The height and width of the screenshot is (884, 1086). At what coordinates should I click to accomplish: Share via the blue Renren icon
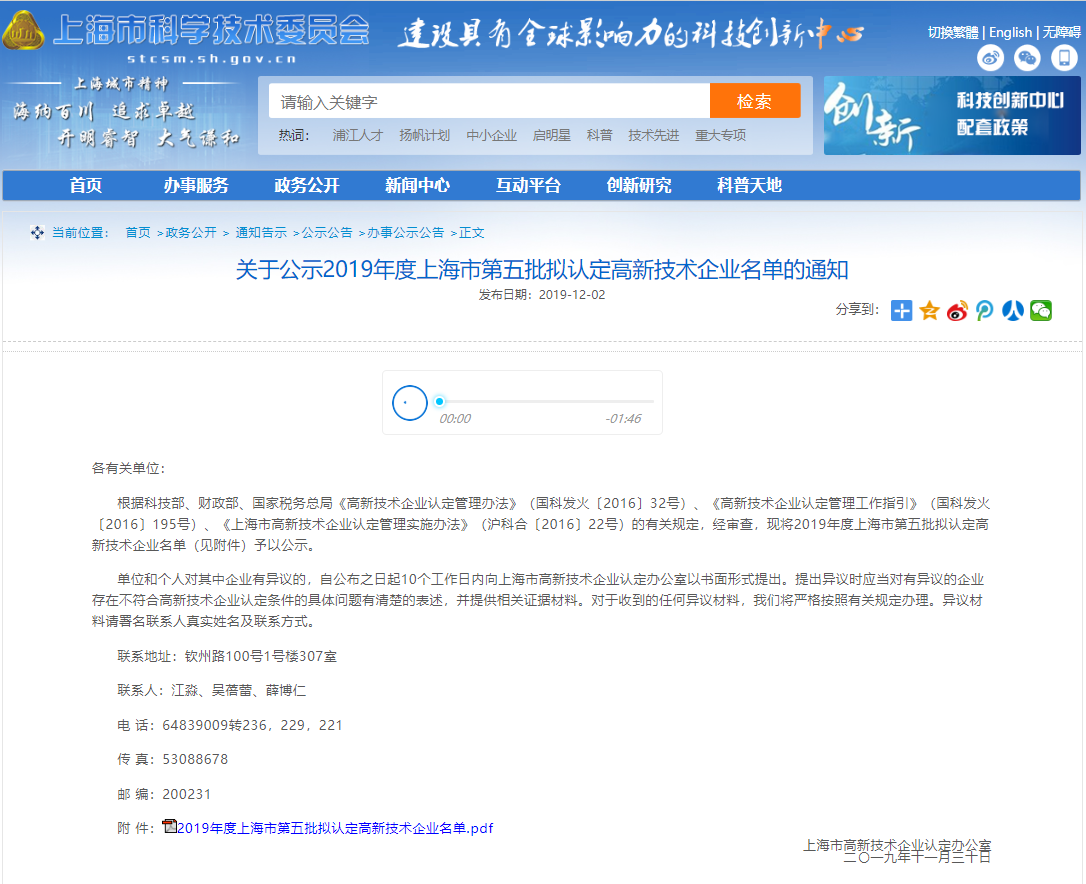point(1013,311)
